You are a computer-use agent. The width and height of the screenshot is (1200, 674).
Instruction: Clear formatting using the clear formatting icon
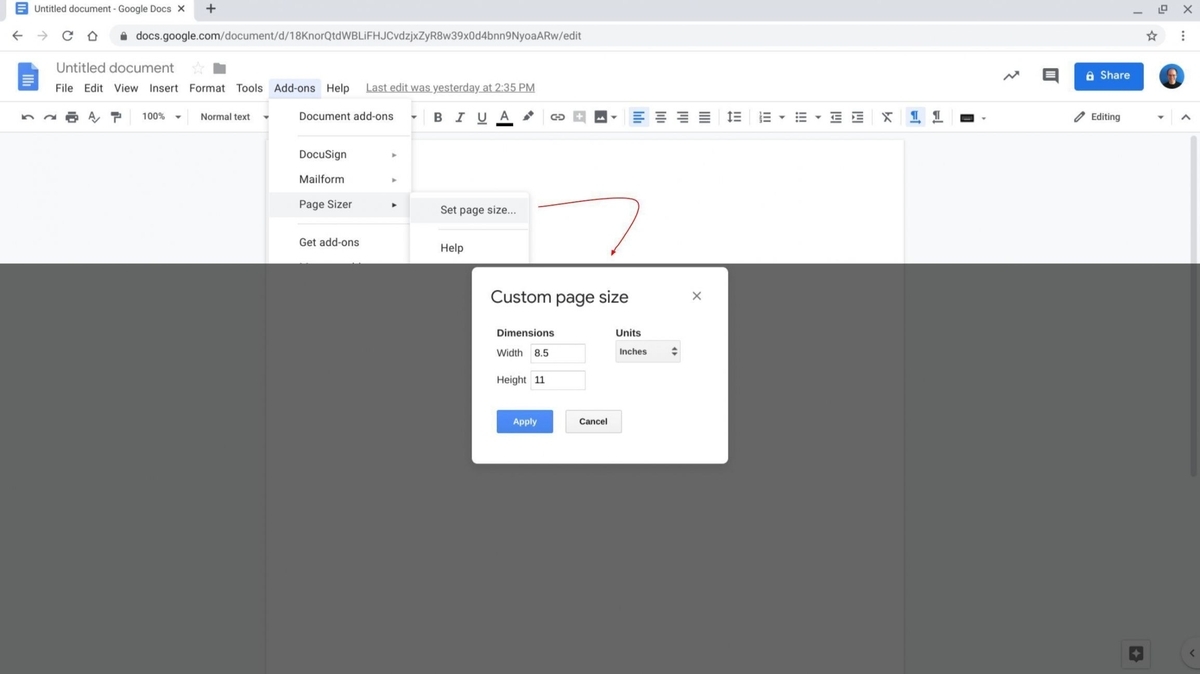(x=886, y=117)
